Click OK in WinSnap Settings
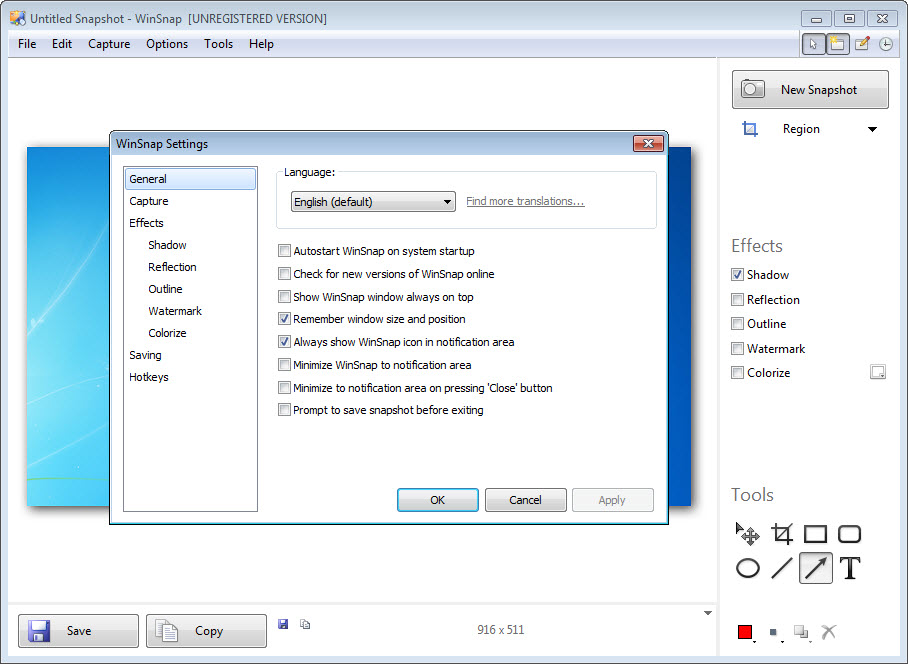The width and height of the screenshot is (908, 664). click(438, 500)
